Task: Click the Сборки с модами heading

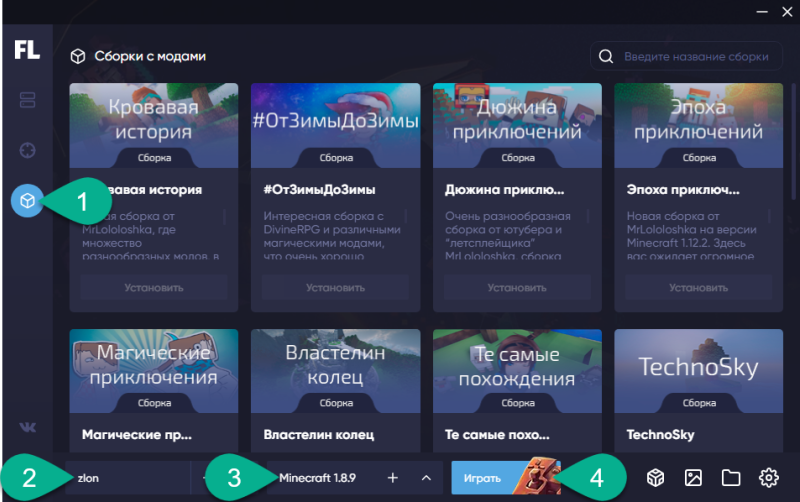Action: 150,56
